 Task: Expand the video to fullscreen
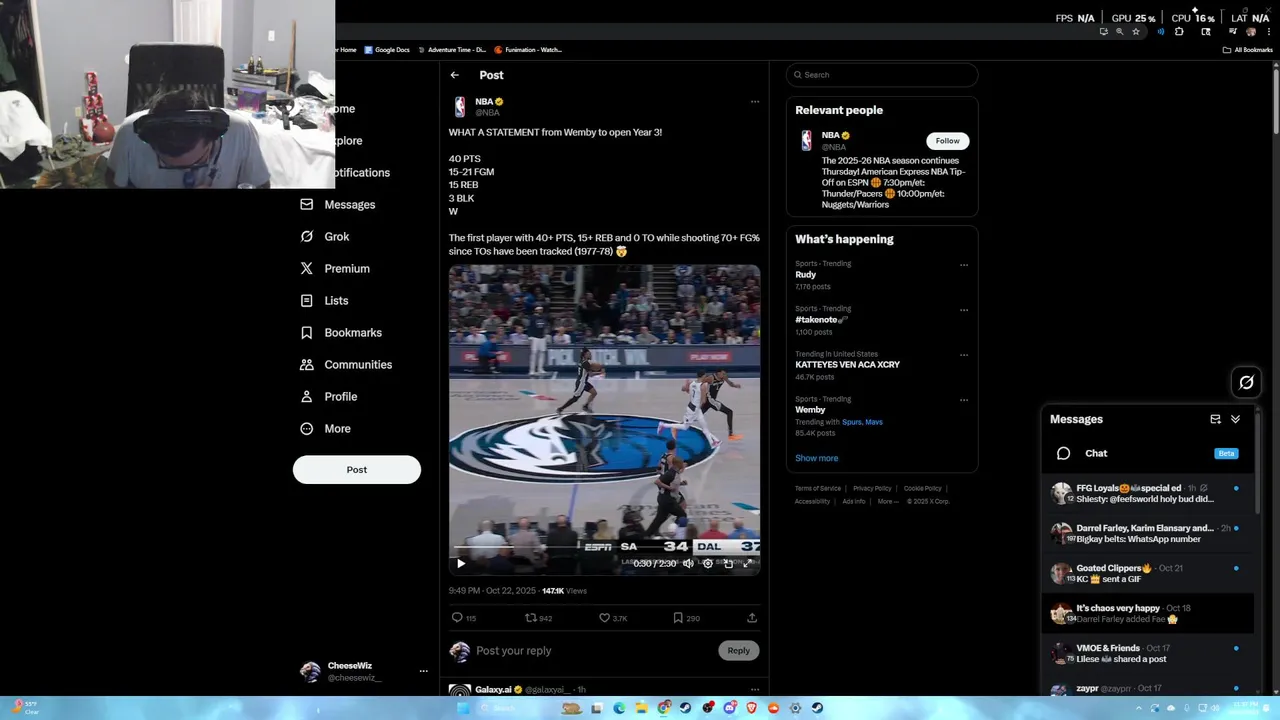click(x=747, y=563)
